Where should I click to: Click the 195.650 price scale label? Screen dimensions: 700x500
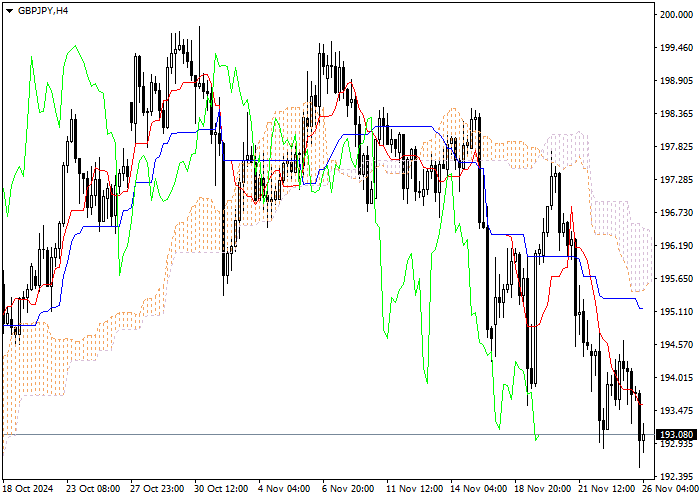tap(676, 279)
